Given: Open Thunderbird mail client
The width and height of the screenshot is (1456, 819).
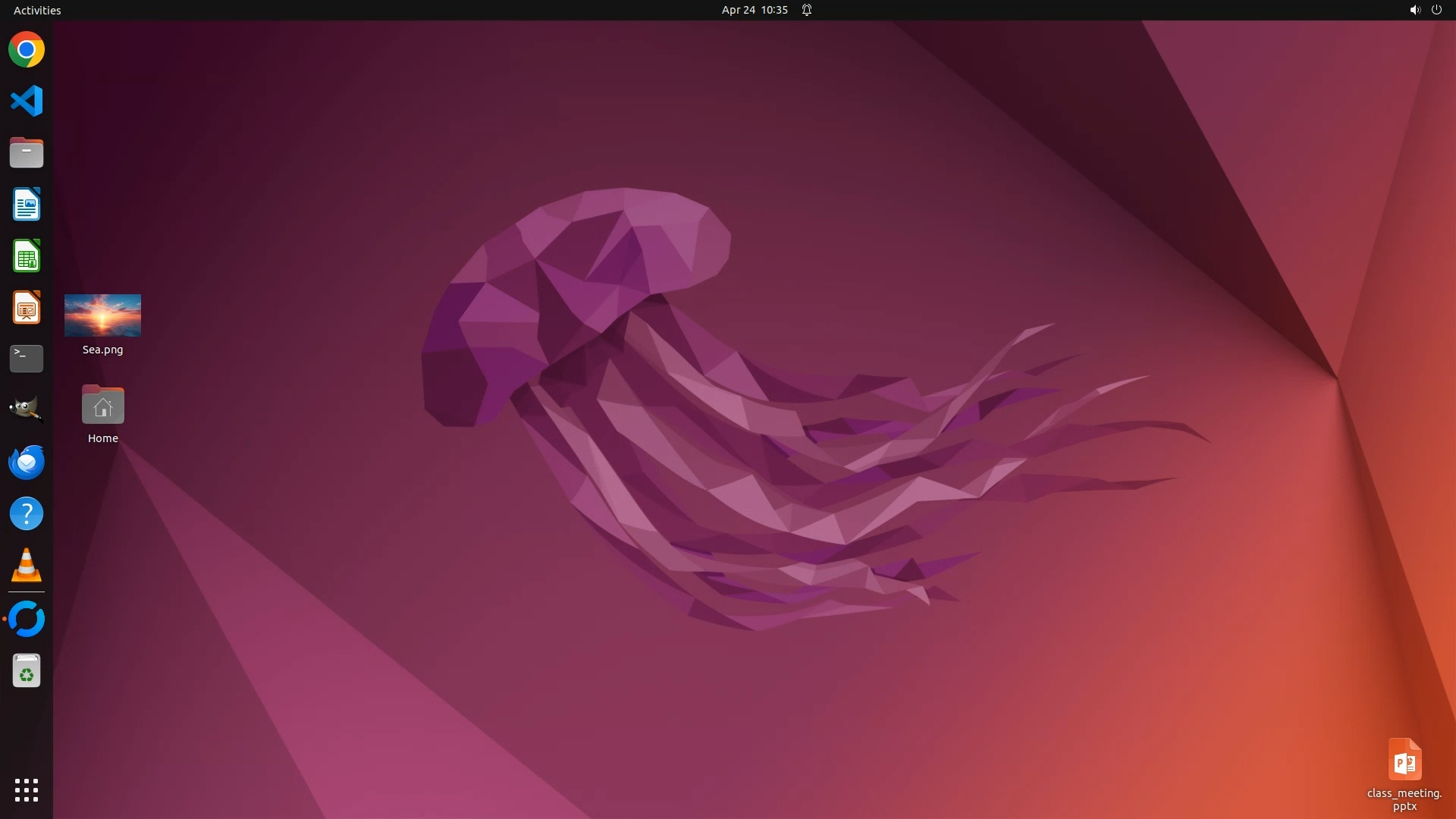Looking at the screenshot, I should [27, 462].
